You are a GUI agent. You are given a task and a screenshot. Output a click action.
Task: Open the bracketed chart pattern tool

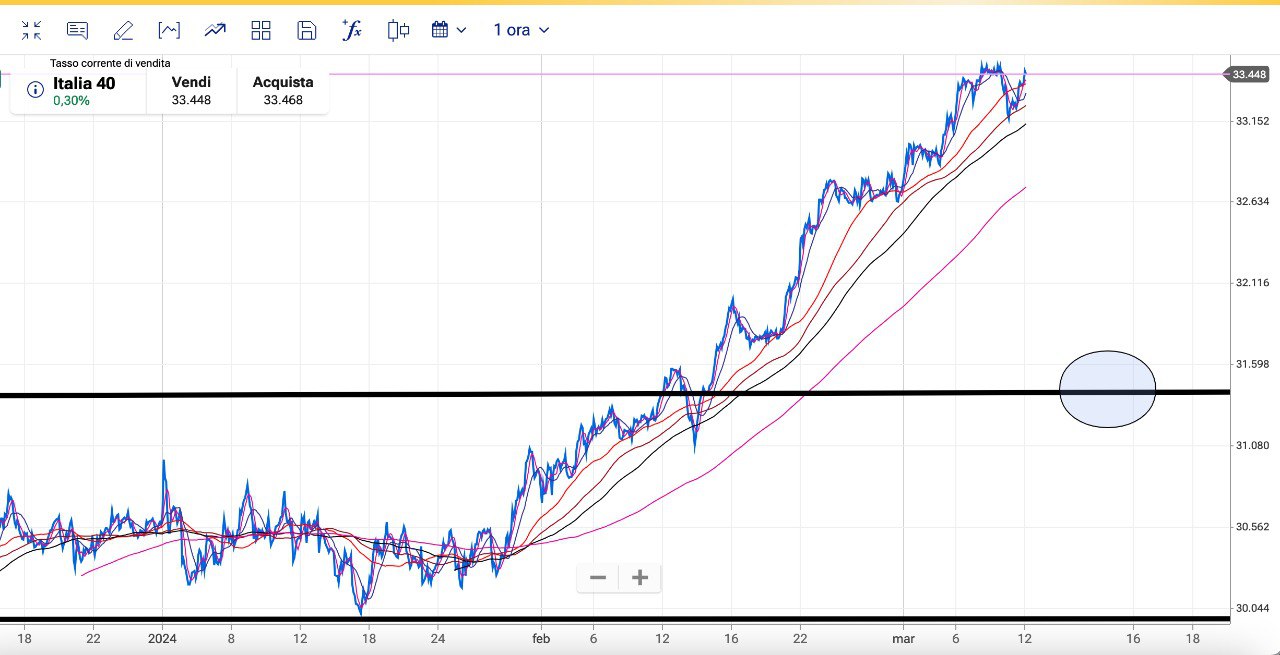[x=169, y=30]
